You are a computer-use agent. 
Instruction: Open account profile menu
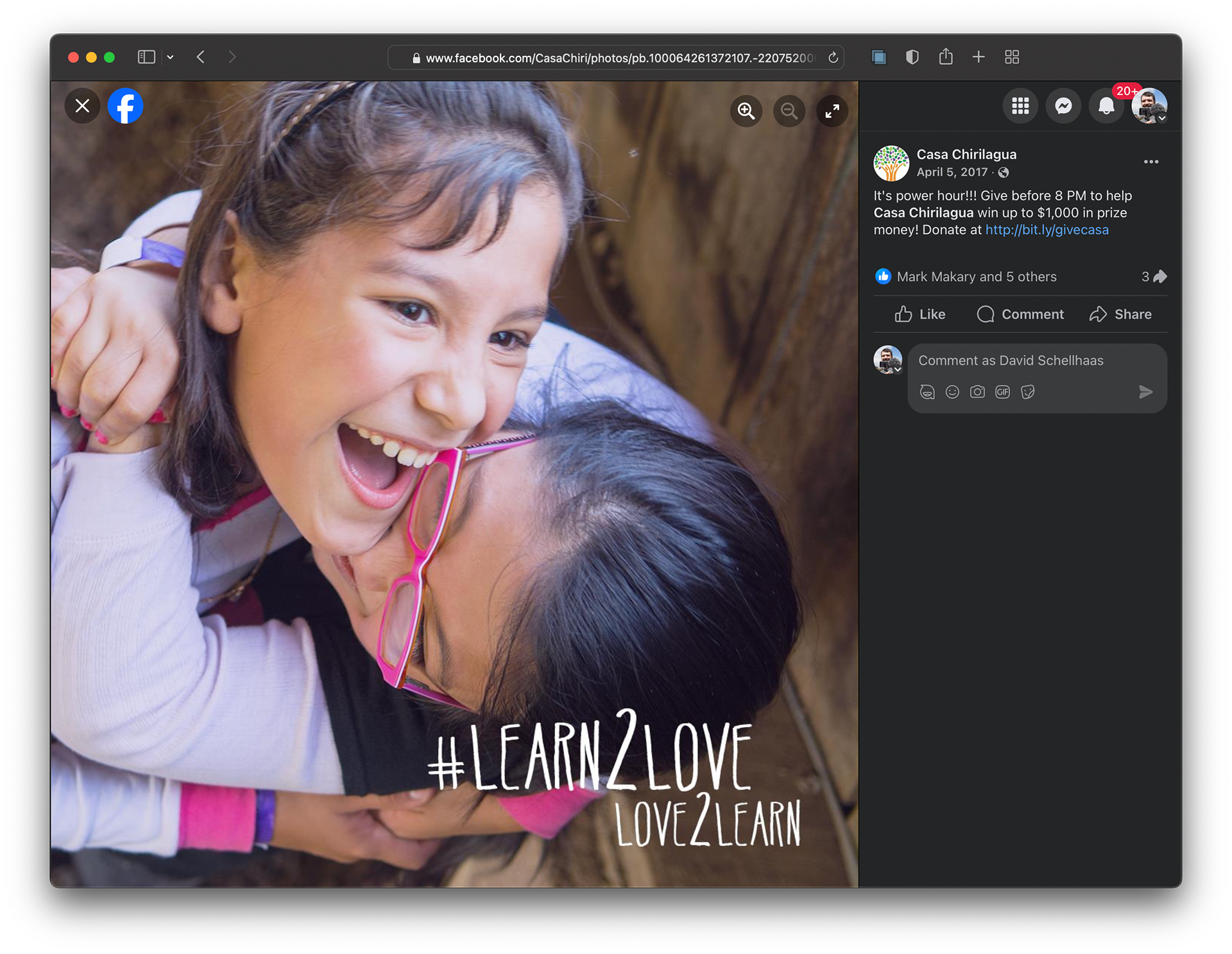point(1149,106)
